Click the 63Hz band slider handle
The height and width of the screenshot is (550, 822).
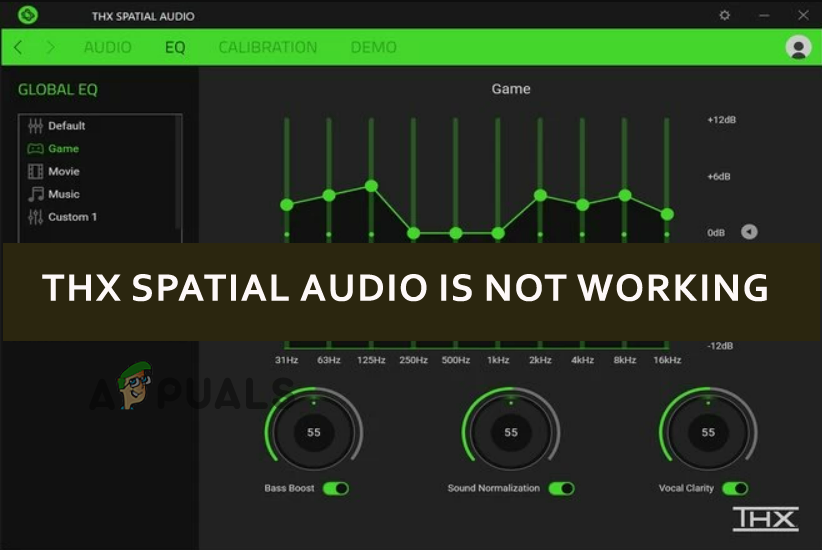point(329,195)
